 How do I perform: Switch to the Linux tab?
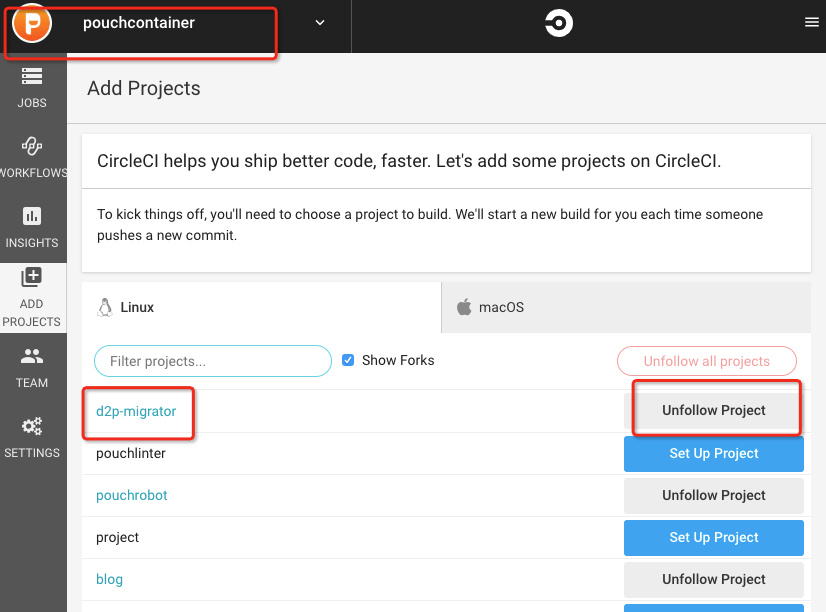pos(261,307)
